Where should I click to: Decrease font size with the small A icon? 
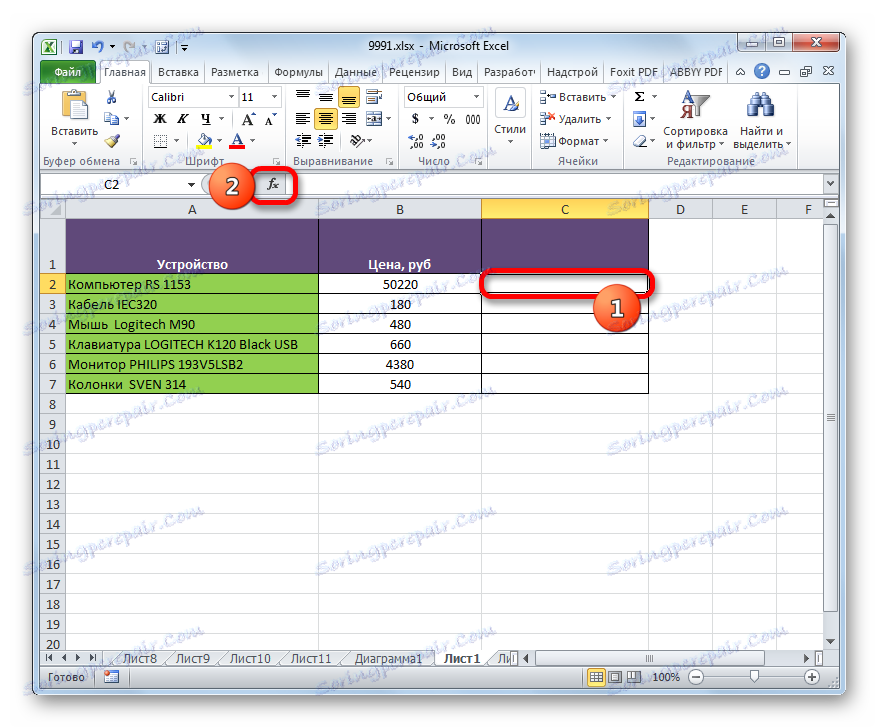271,119
